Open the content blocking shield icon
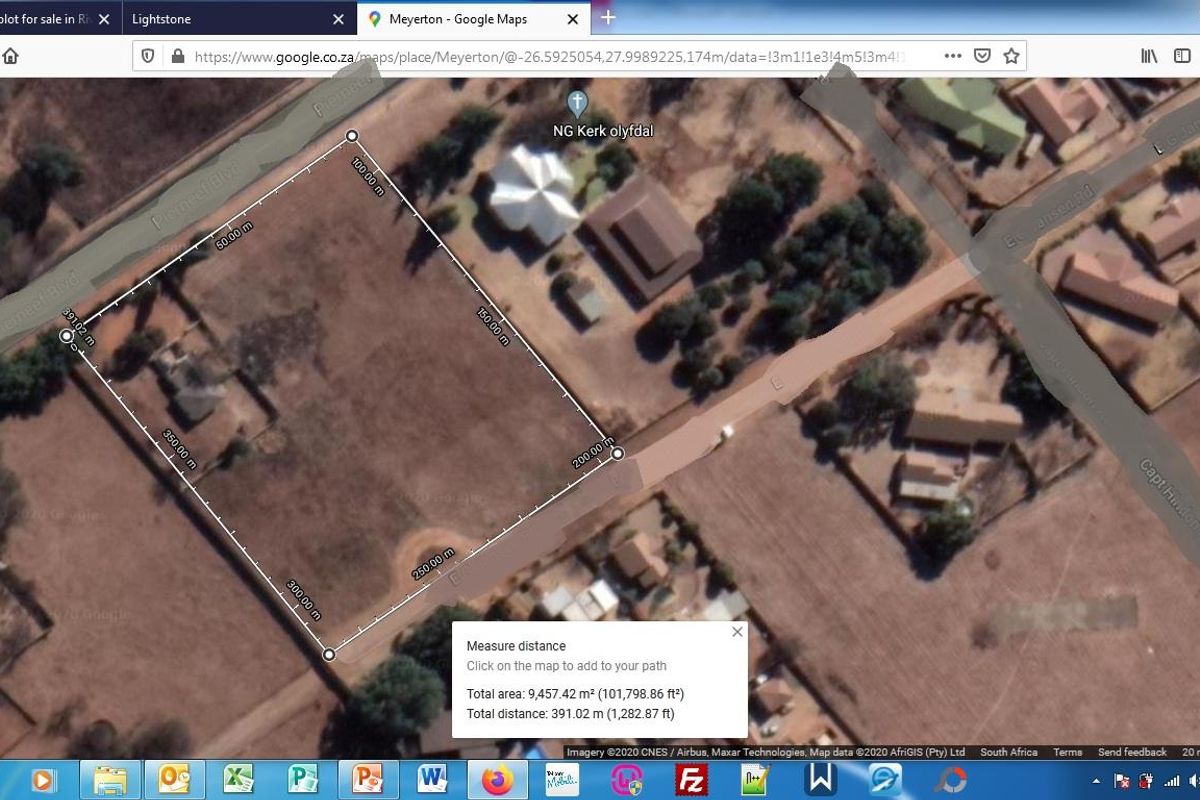 148,56
